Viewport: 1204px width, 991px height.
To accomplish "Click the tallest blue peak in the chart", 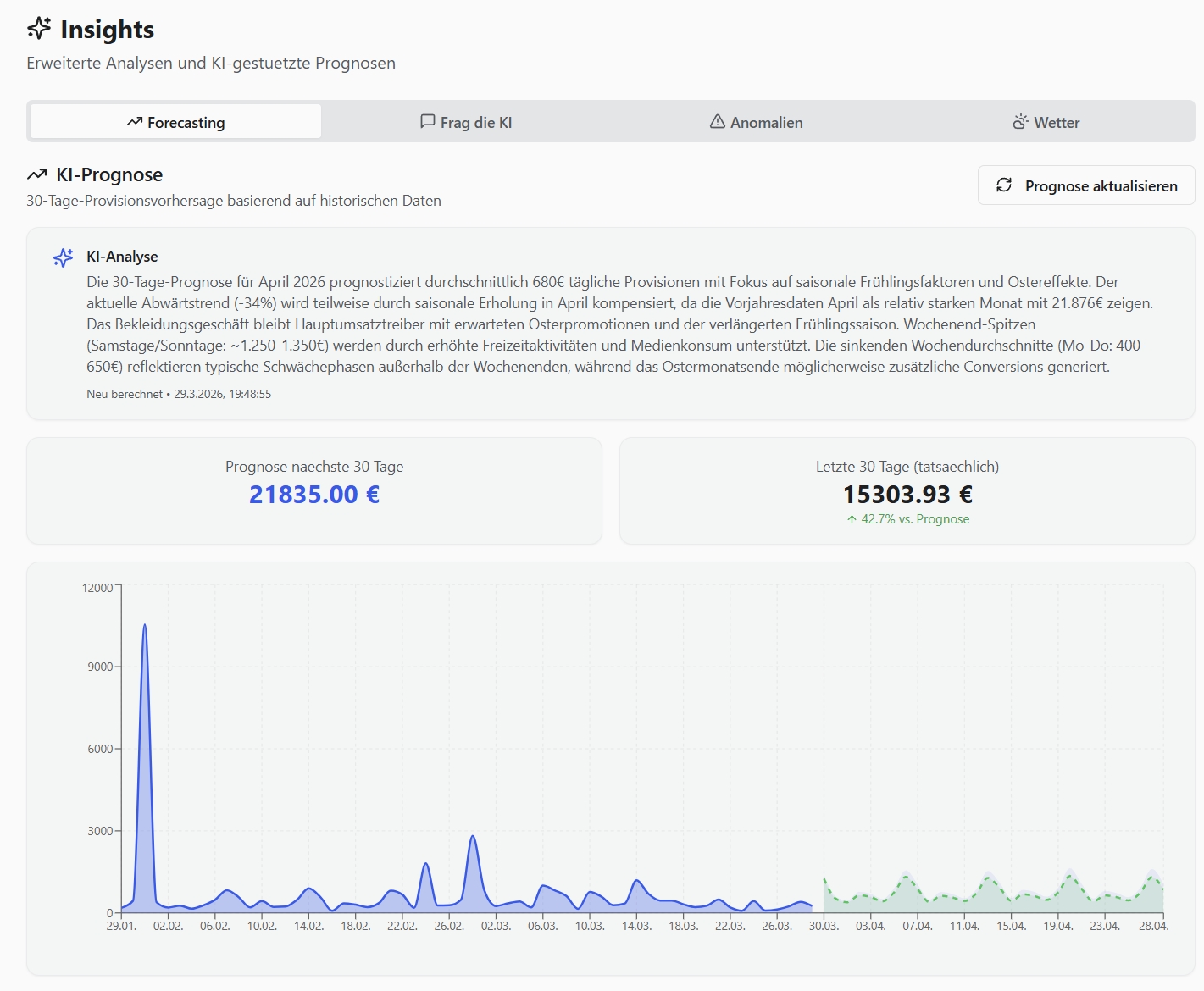I will 145,627.
